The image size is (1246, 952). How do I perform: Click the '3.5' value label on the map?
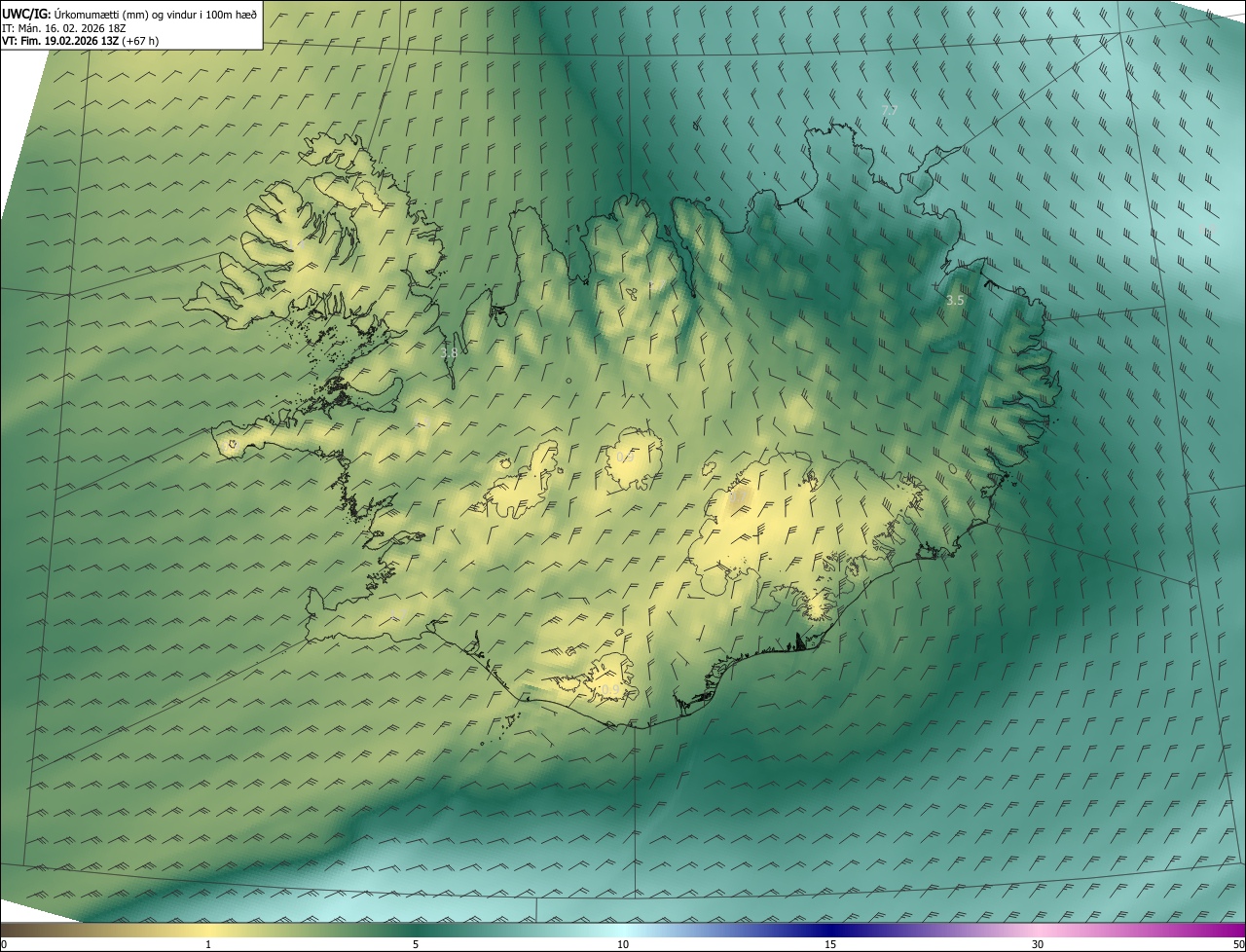pos(955,301)
